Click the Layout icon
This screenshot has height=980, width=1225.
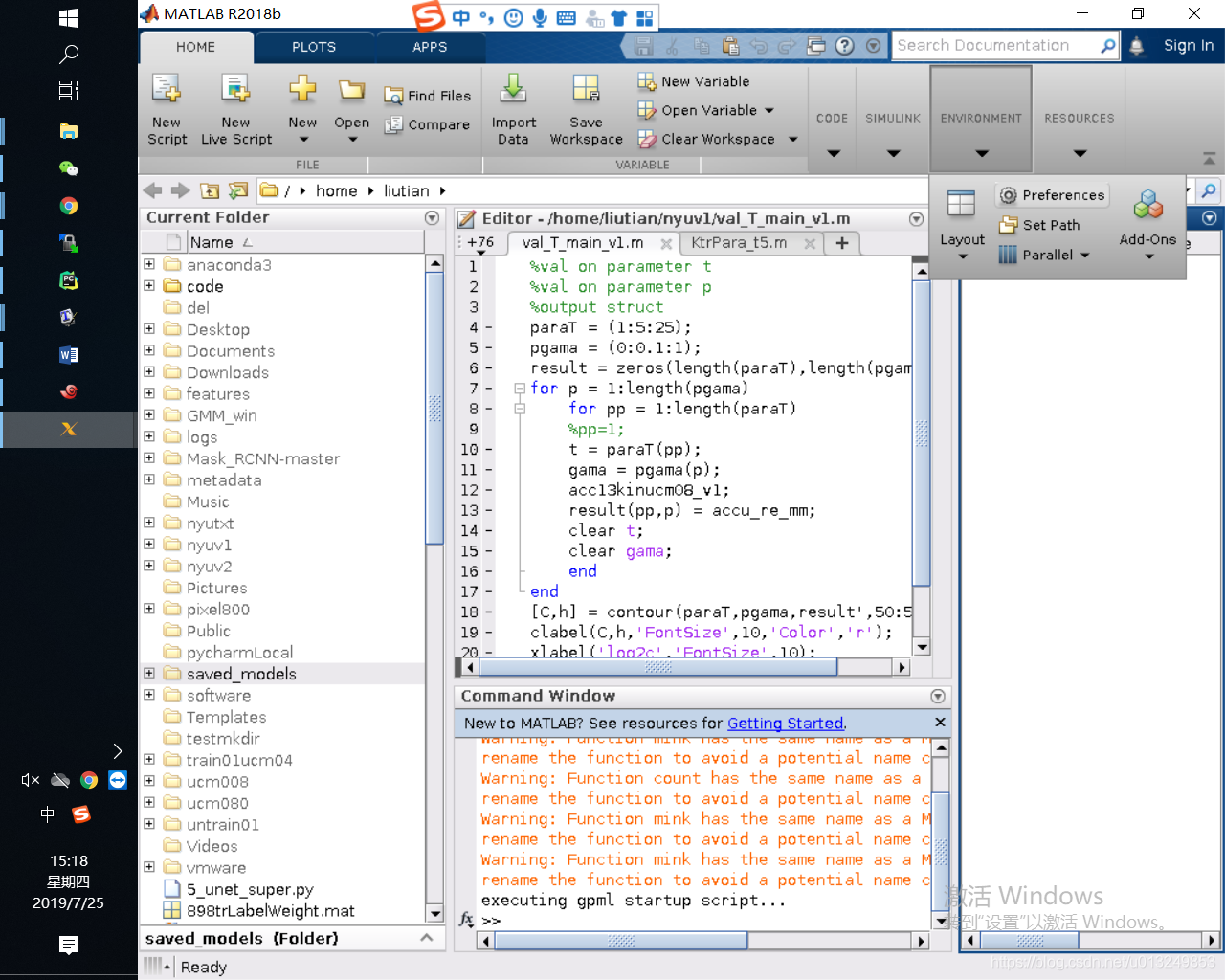961,204
